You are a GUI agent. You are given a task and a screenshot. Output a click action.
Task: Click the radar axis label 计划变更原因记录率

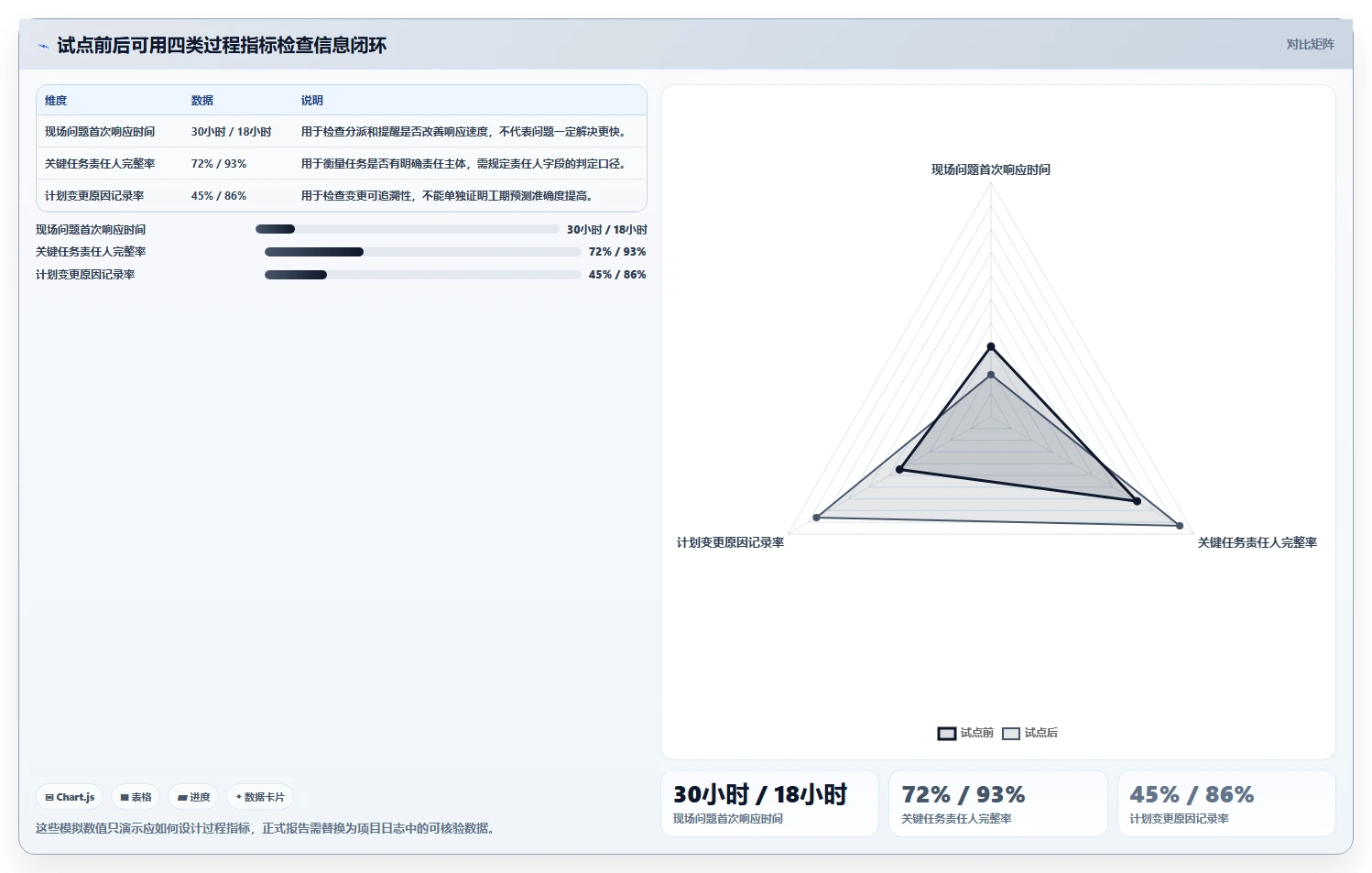pyautogui.click(x=730, y=542)
